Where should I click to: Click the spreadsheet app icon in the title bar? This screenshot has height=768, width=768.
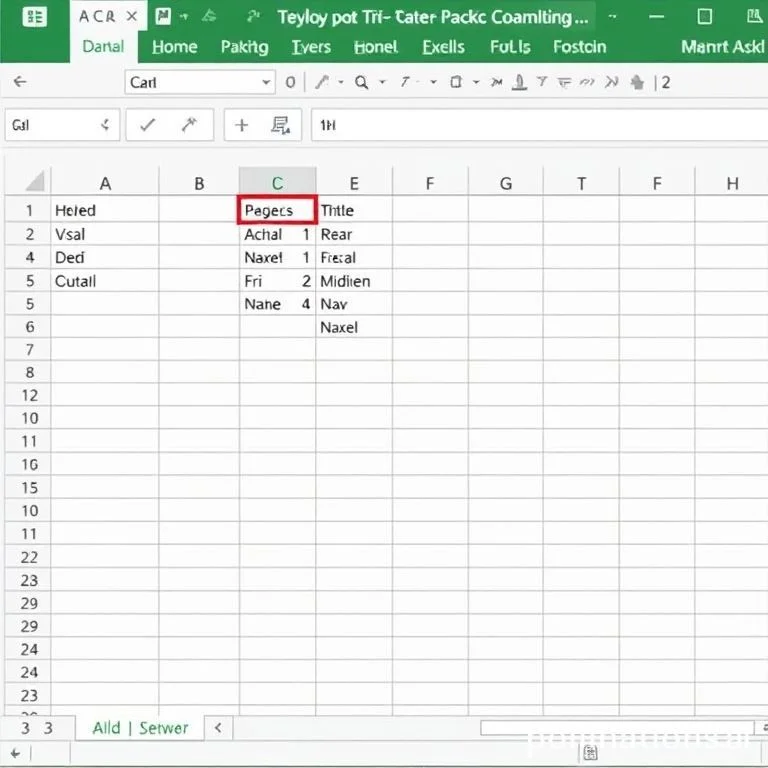coord(34,17)
